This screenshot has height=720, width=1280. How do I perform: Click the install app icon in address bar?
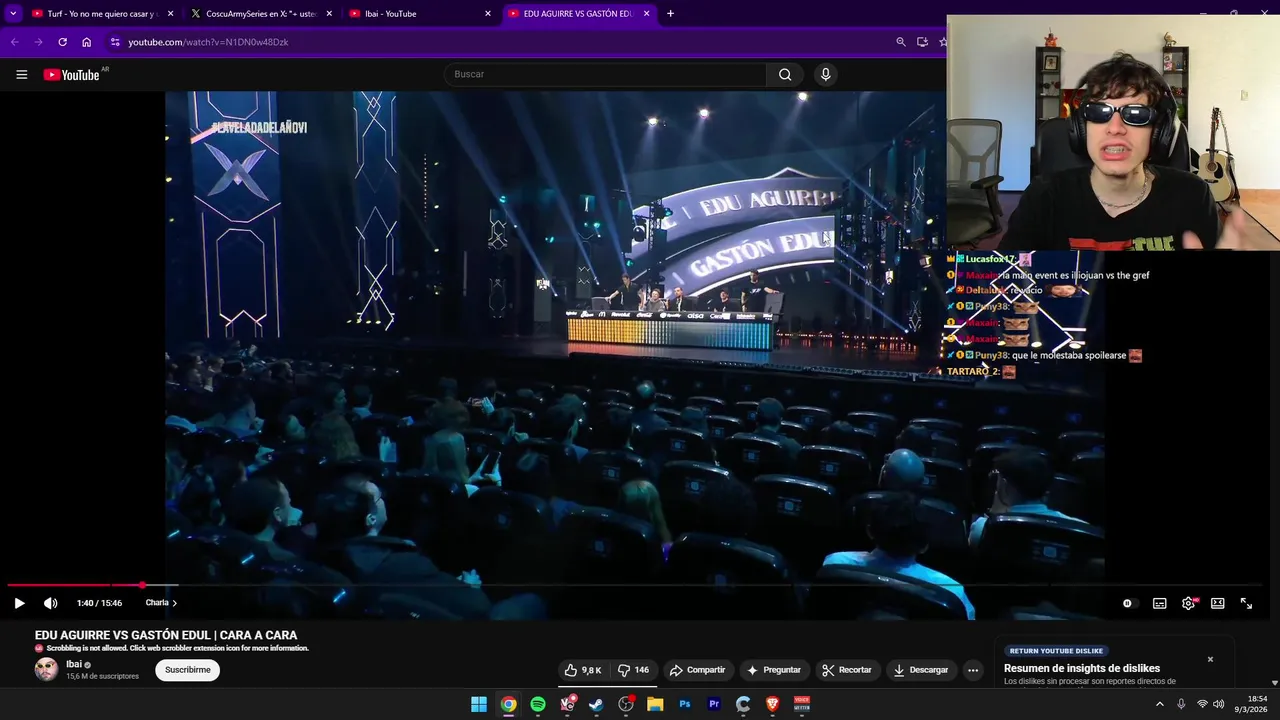point(922,42)
